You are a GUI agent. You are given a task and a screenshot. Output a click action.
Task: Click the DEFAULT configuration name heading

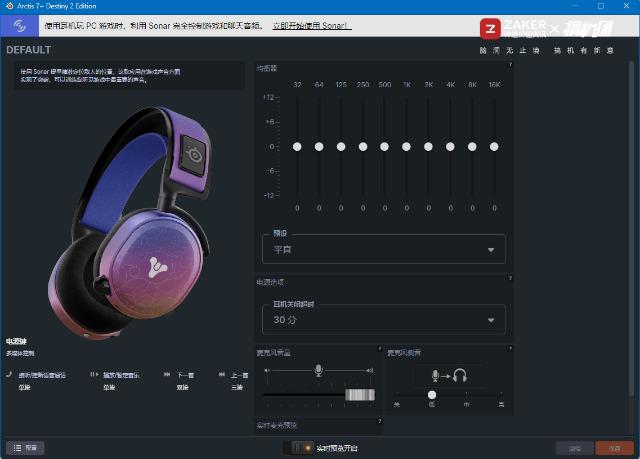tap(29, 50)
